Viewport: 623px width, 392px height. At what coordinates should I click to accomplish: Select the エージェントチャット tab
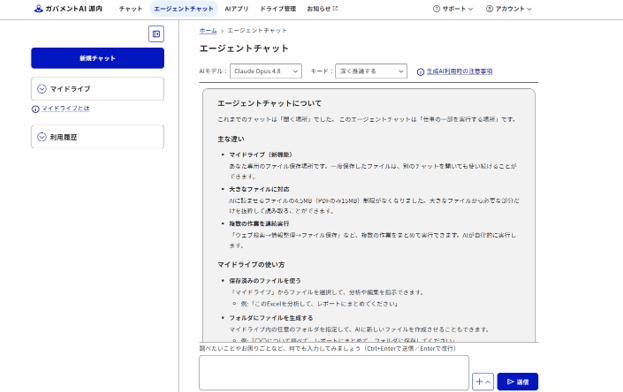184,8
